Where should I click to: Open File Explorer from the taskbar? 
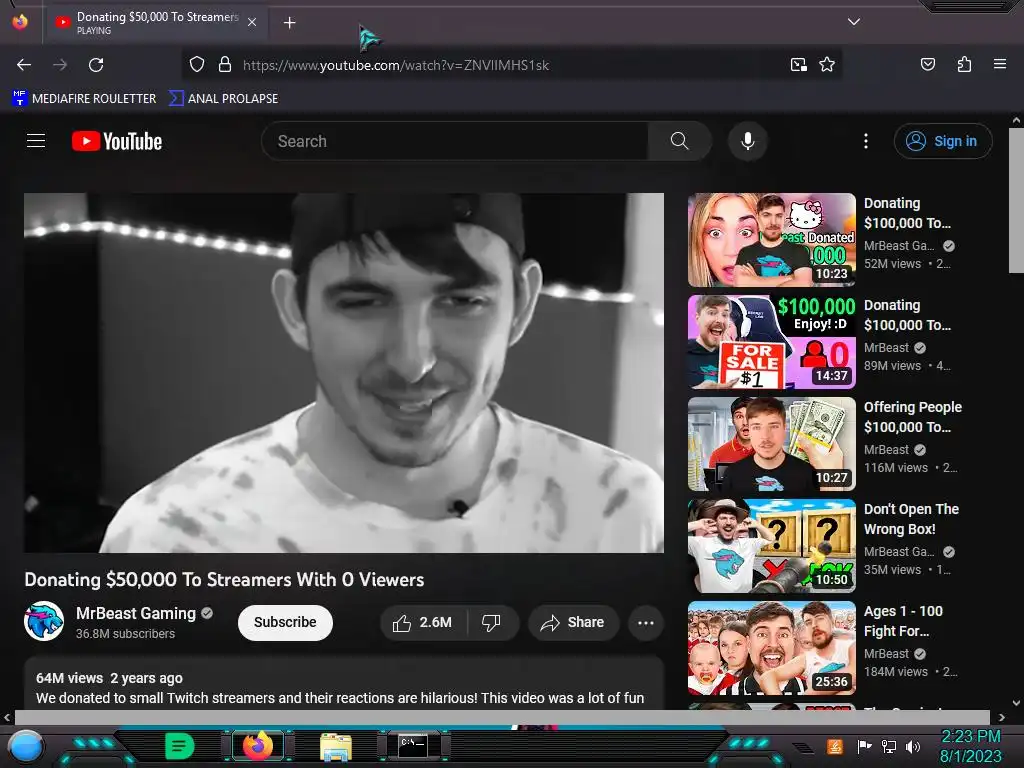(336, 747)
